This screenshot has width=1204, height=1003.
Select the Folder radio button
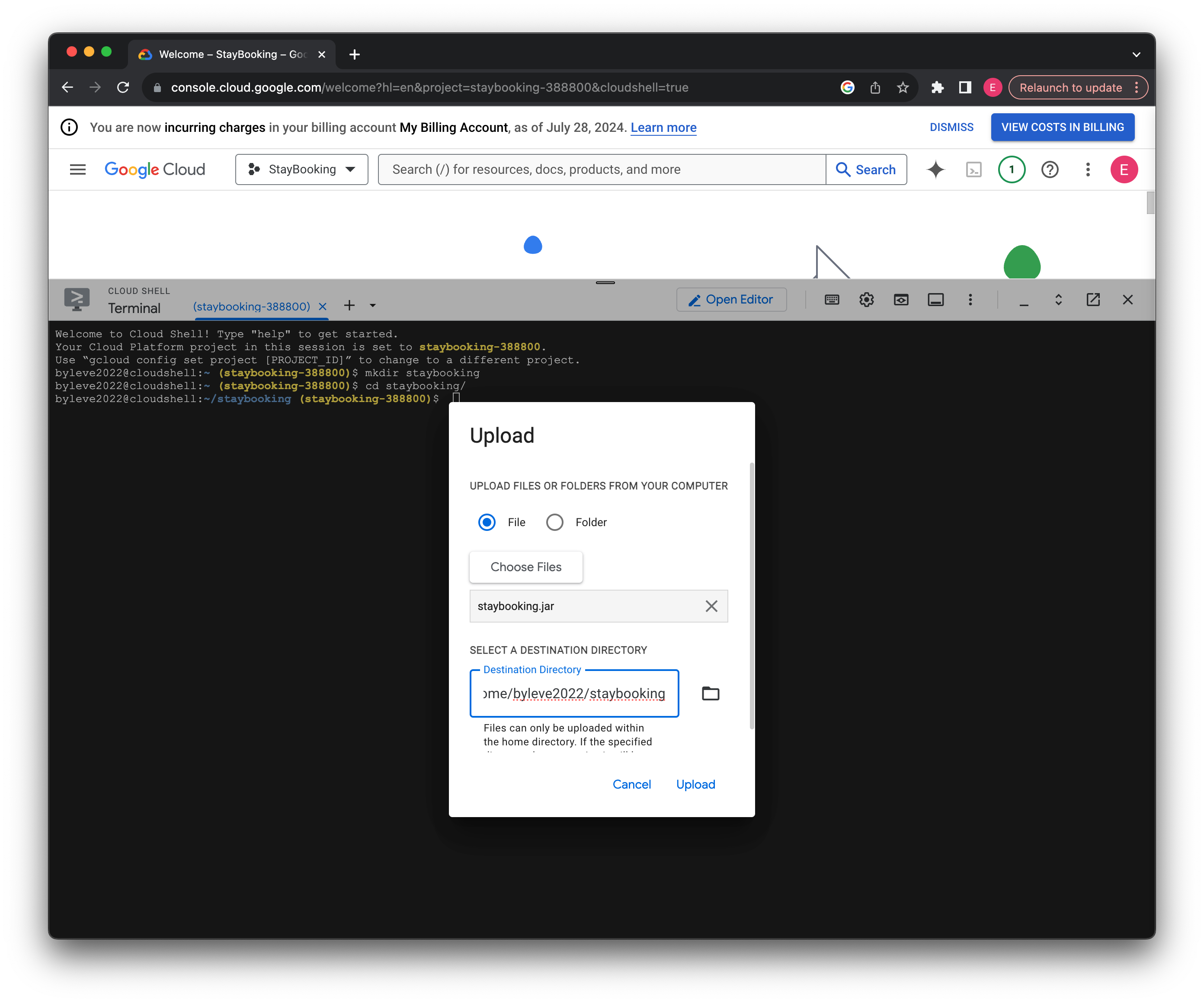coord(554,522)
